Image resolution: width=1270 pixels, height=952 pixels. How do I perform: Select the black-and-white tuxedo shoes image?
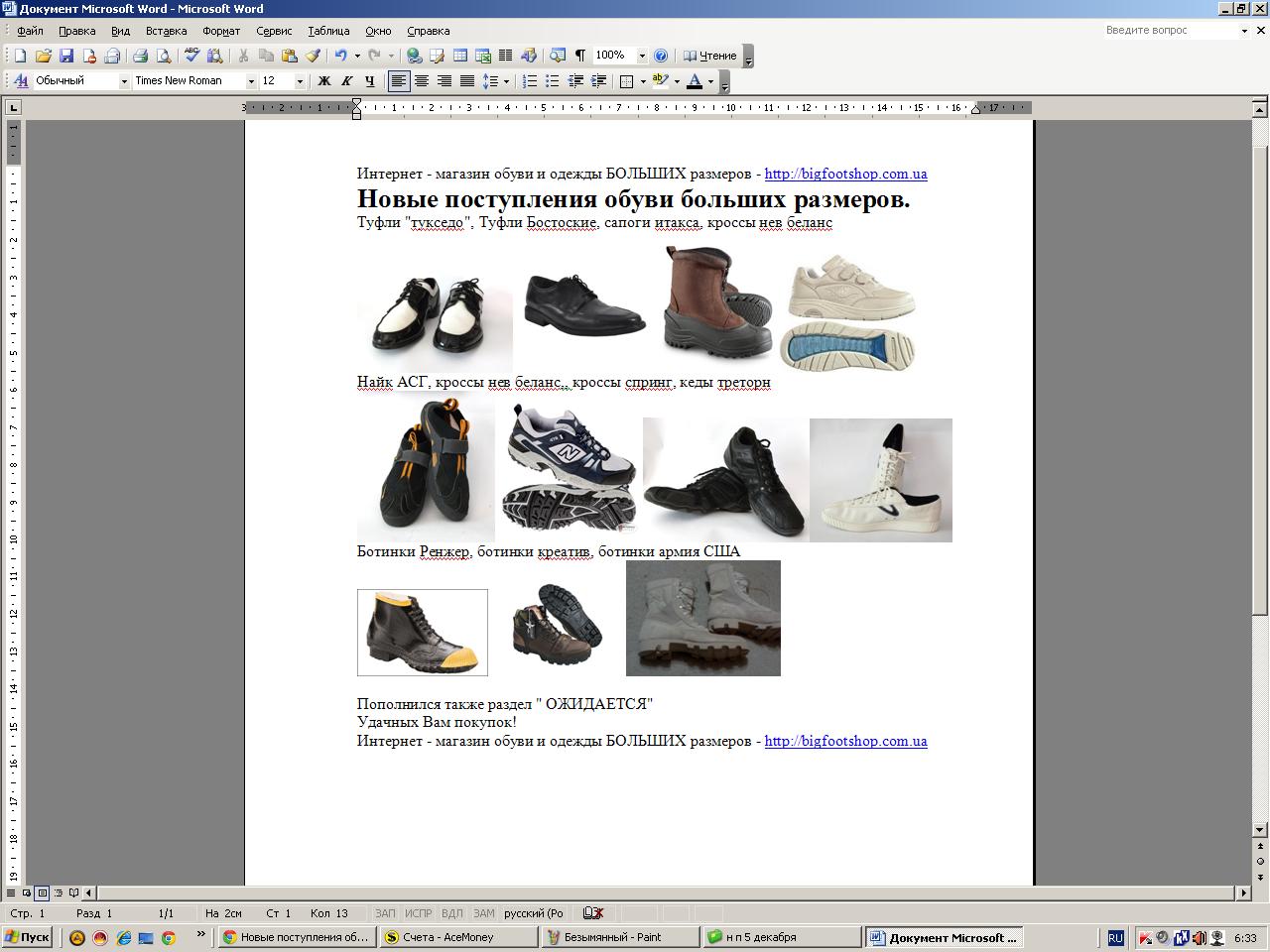[x=435, y=323]
